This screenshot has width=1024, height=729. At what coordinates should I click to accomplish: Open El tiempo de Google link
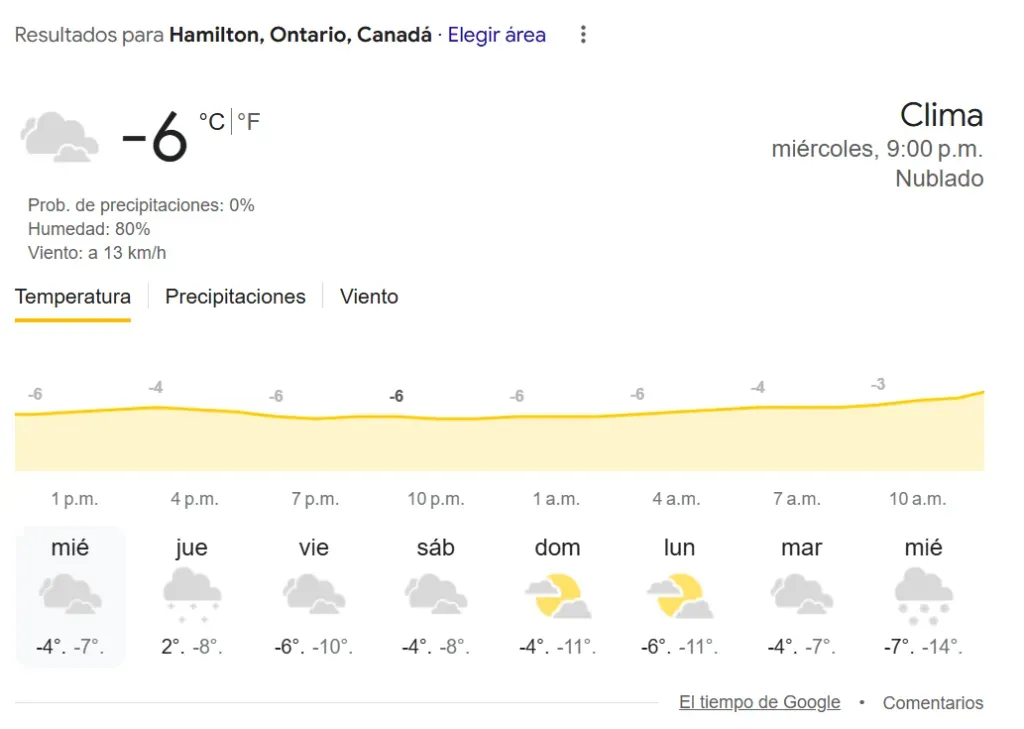pos(759,703)
